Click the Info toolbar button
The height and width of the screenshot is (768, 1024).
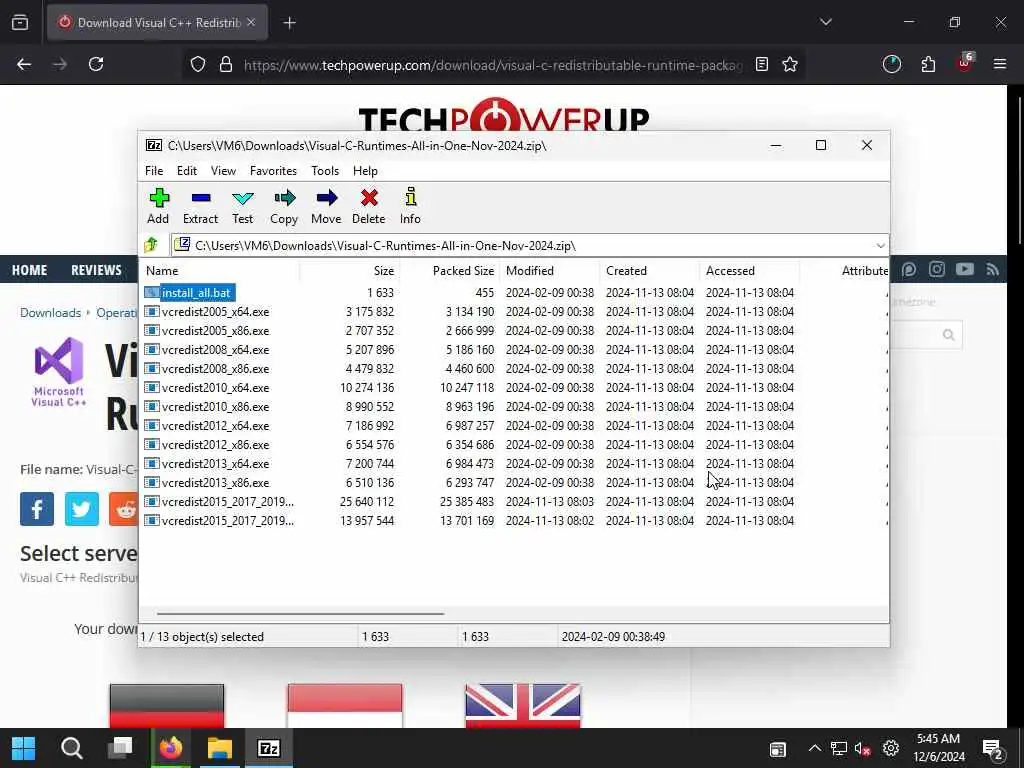point(410,206)
